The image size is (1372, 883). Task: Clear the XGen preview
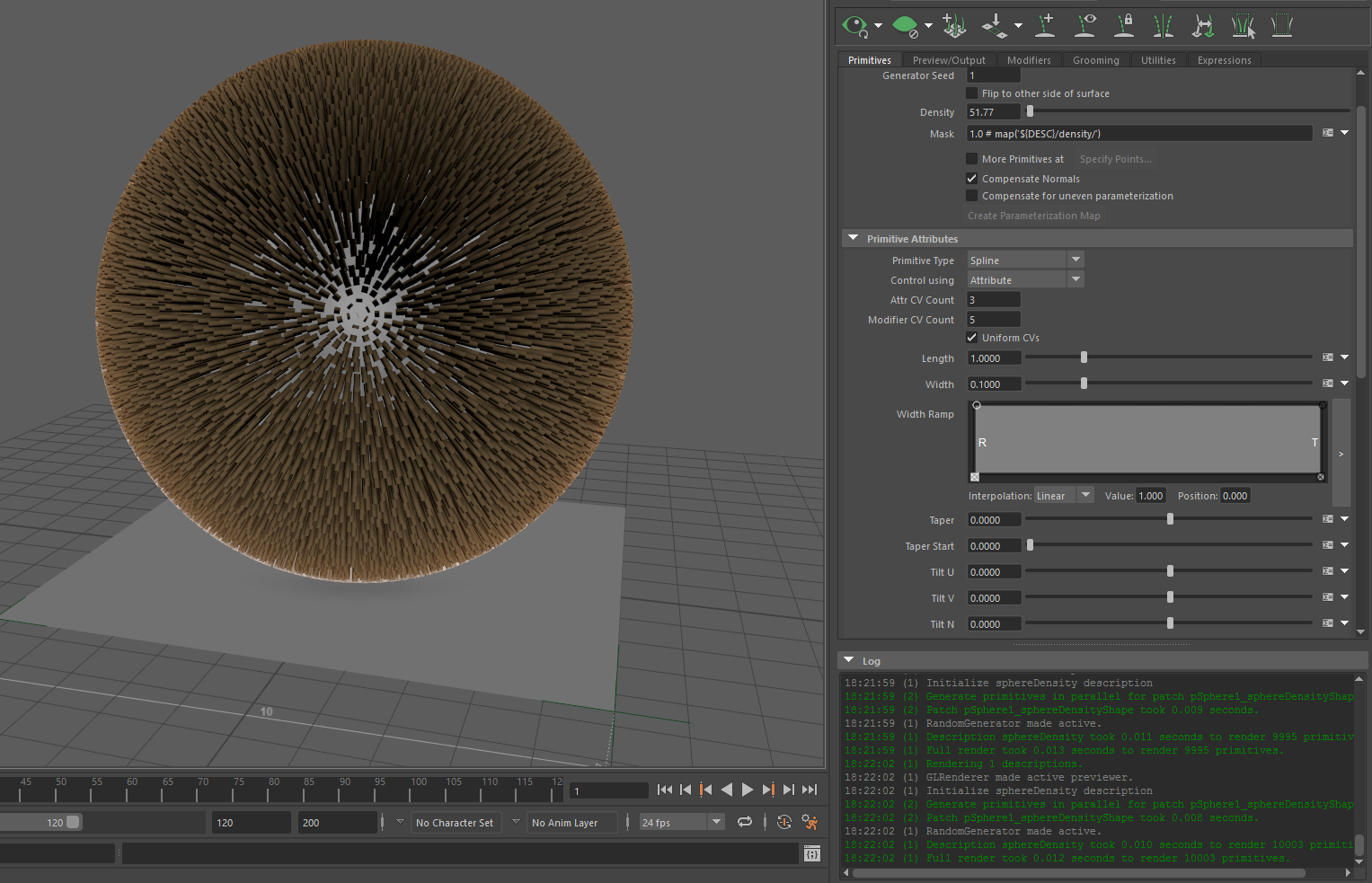pyautogui.click(x=905, y=25)
